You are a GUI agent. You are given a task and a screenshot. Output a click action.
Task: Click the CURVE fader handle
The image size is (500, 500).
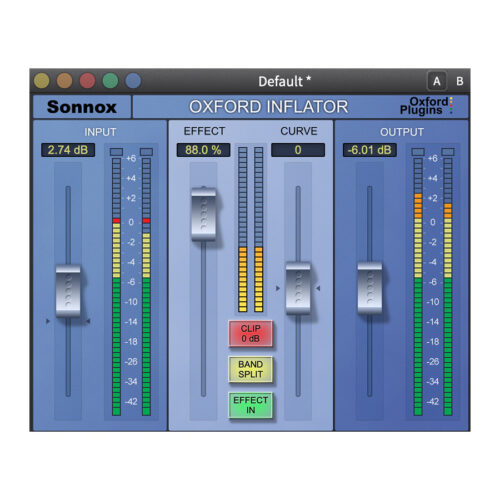[x=298, y=288]
